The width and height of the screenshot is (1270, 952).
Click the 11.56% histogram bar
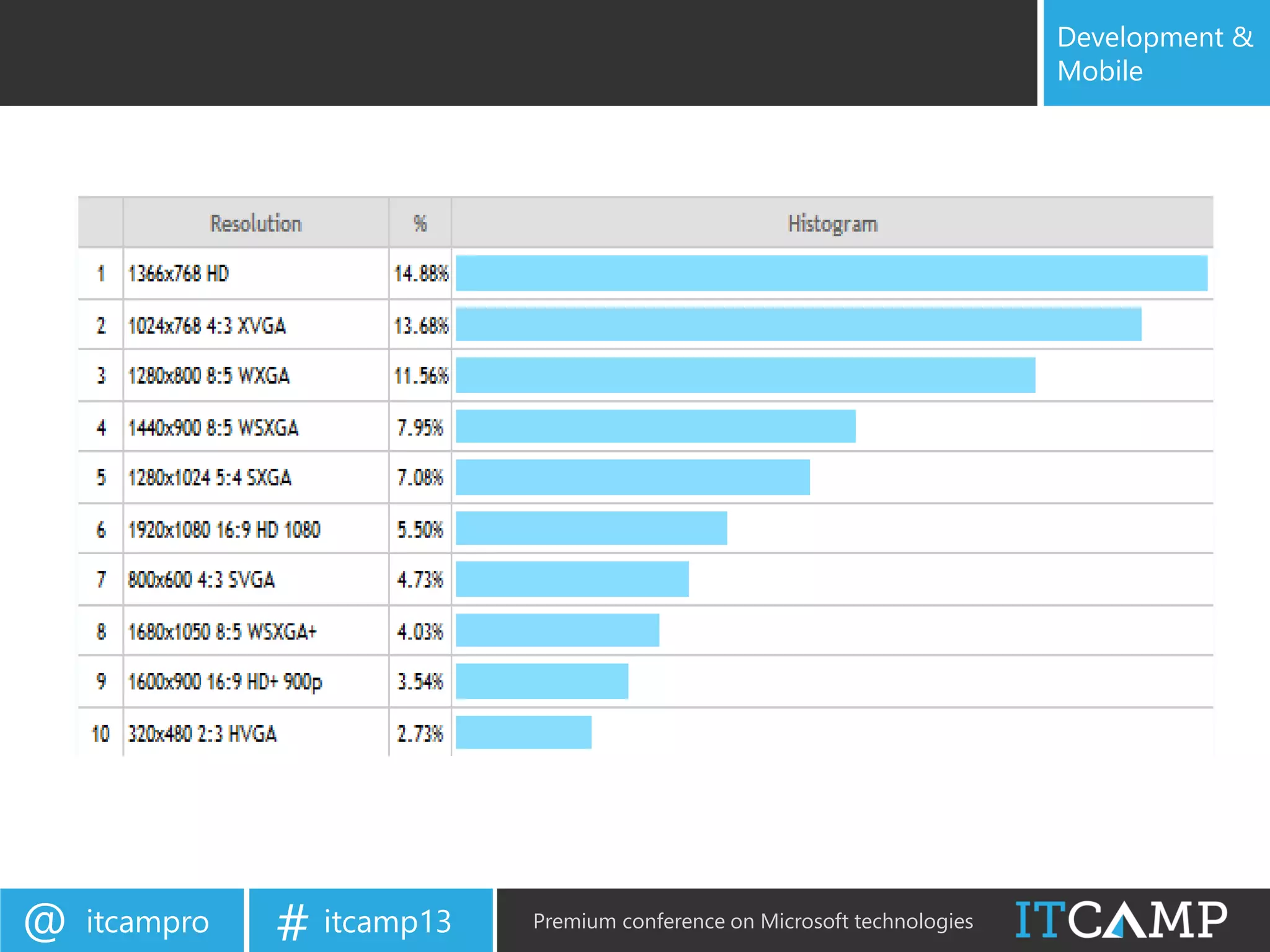[x=745, y=375]
